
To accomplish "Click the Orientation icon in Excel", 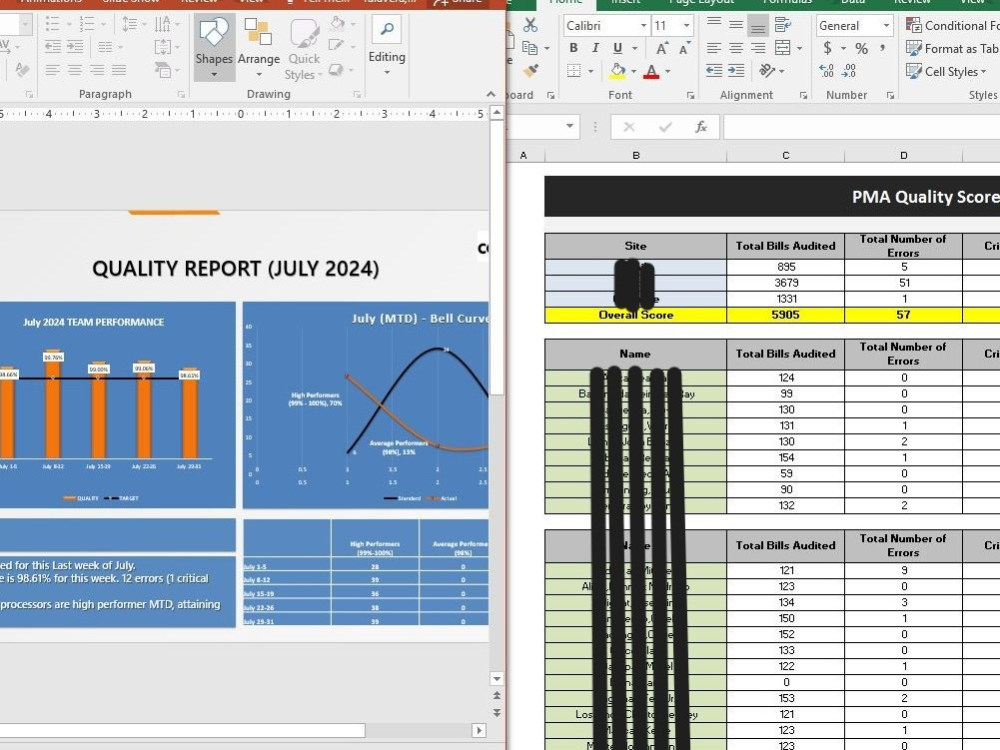I will tap(767, 71).
